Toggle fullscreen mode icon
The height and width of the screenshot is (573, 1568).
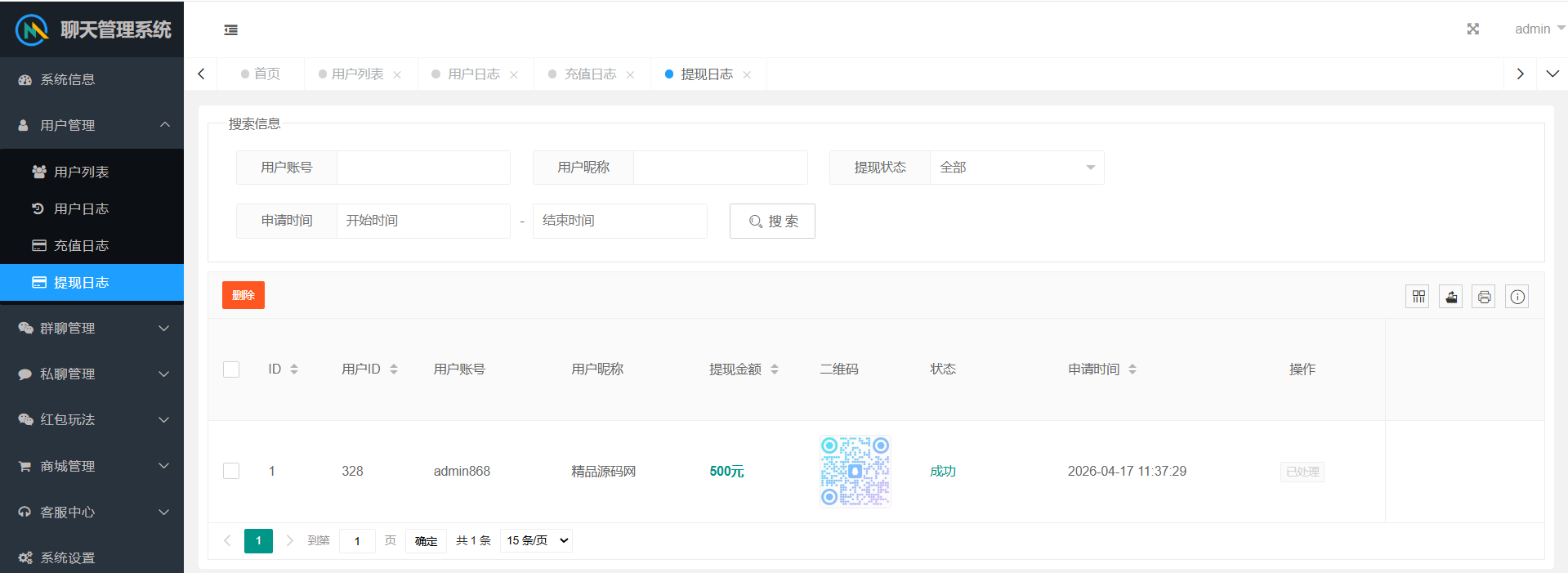[1472, 29]
